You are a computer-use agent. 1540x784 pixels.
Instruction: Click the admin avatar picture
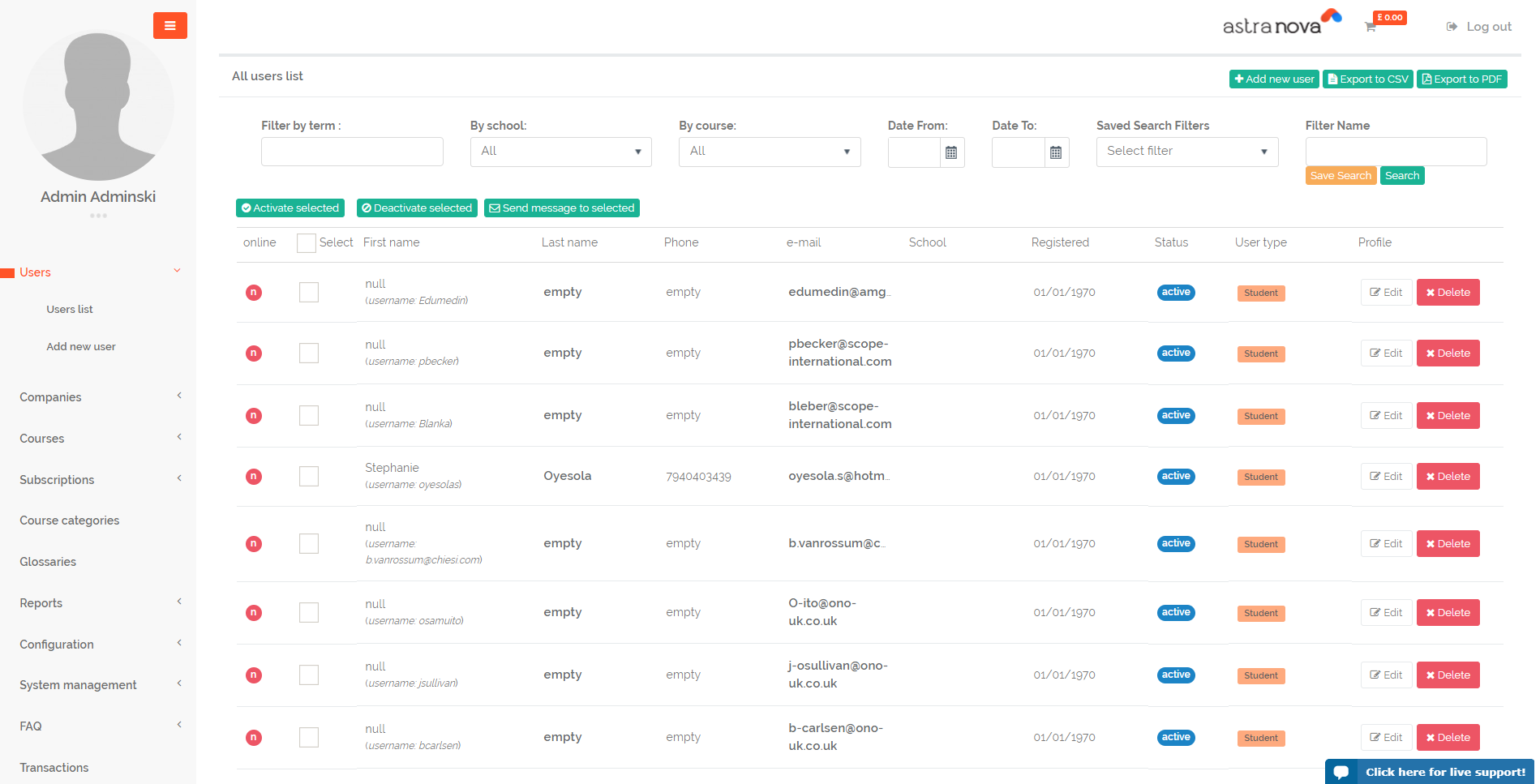point(98,105)
